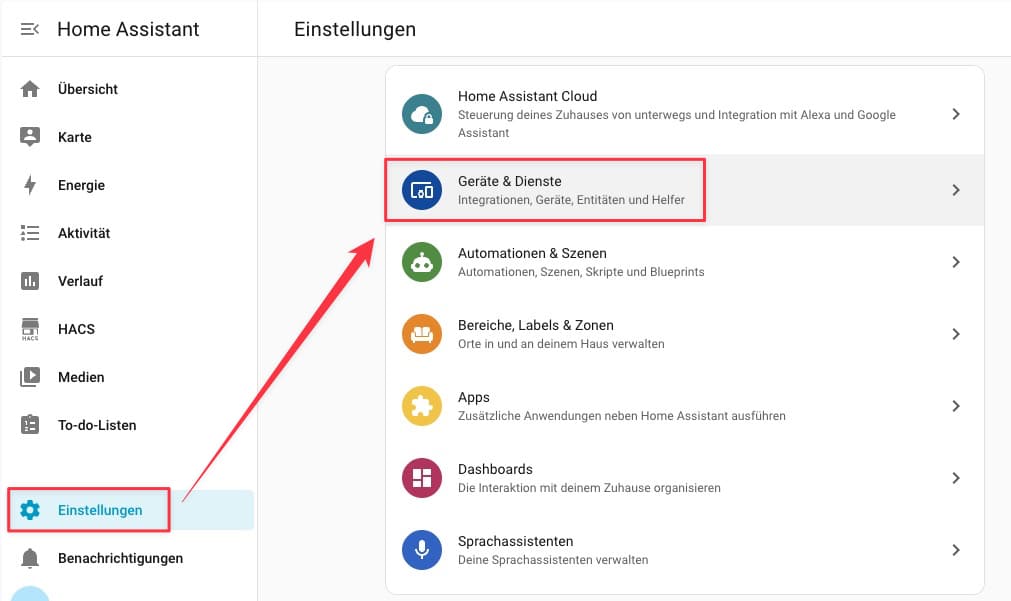Image resolution: width=1011 pixels, height=601 pixels.
Task: Expand the Sprachassistenten chevron arrow
Action: 956,550
